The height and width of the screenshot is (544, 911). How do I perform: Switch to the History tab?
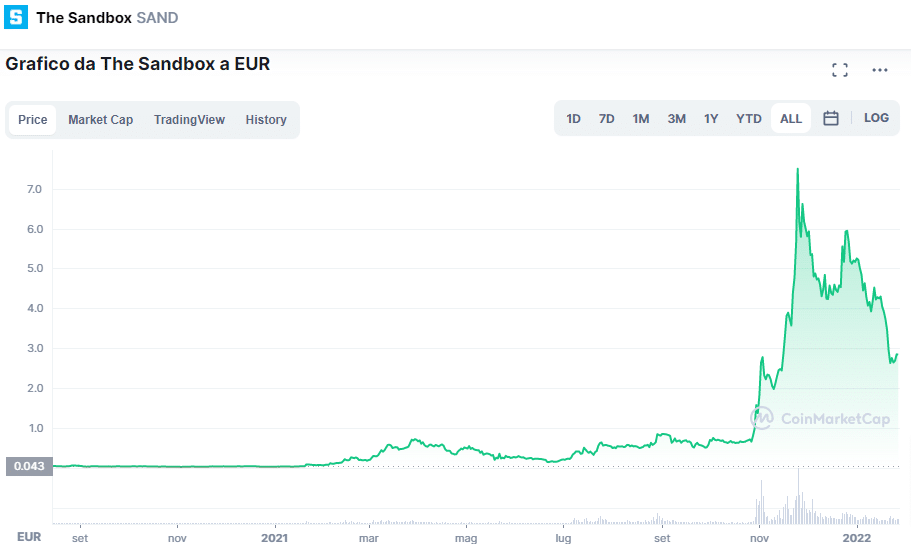[x=266, y=120]
